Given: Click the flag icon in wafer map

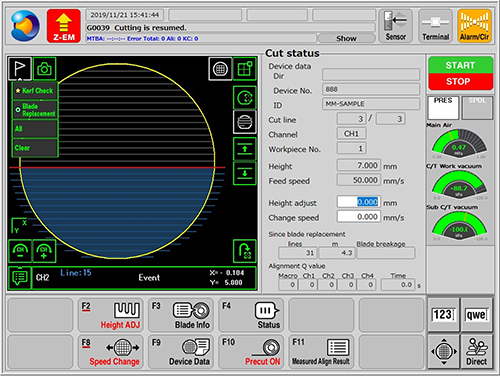Looking at the screenshot, I should point(20,68).
